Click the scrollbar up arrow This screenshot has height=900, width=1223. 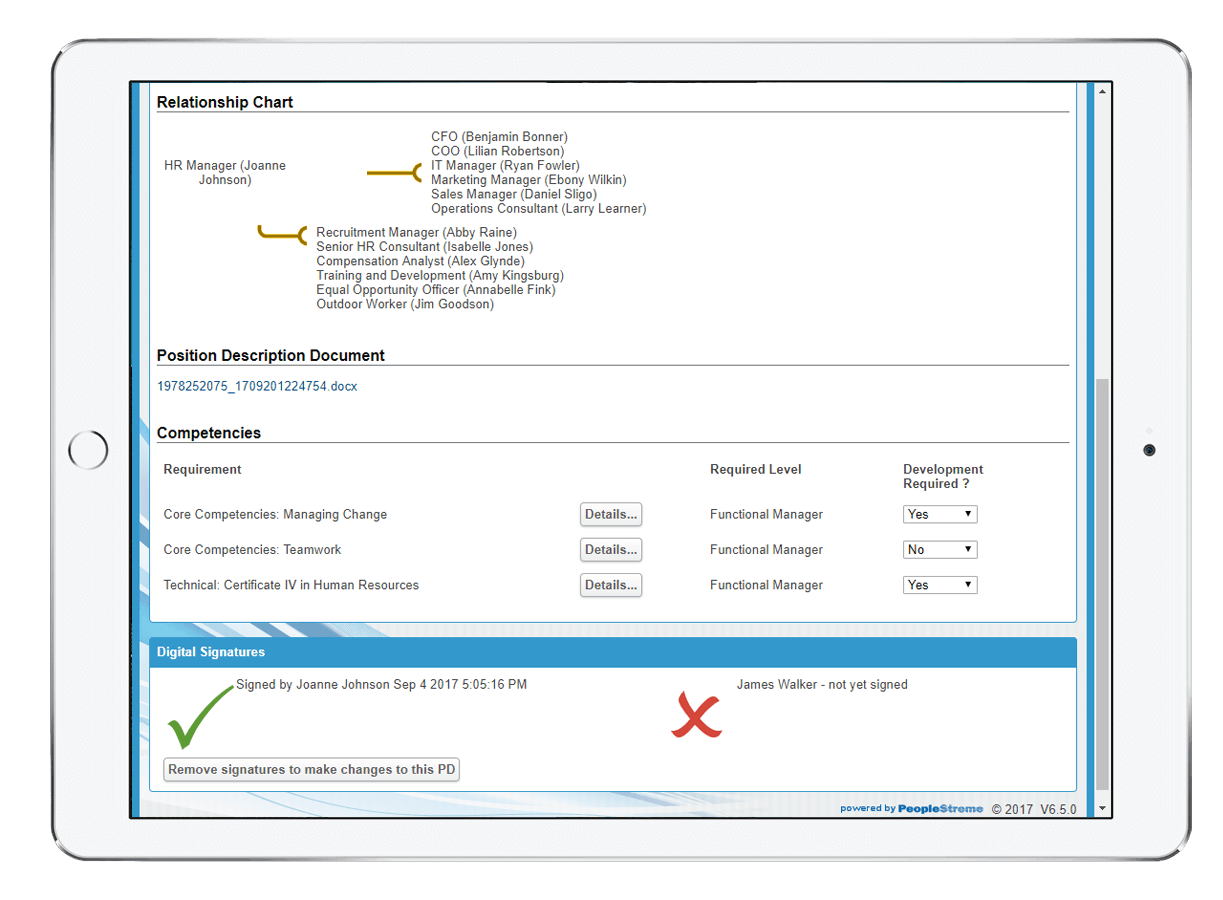pos(1102,90)
